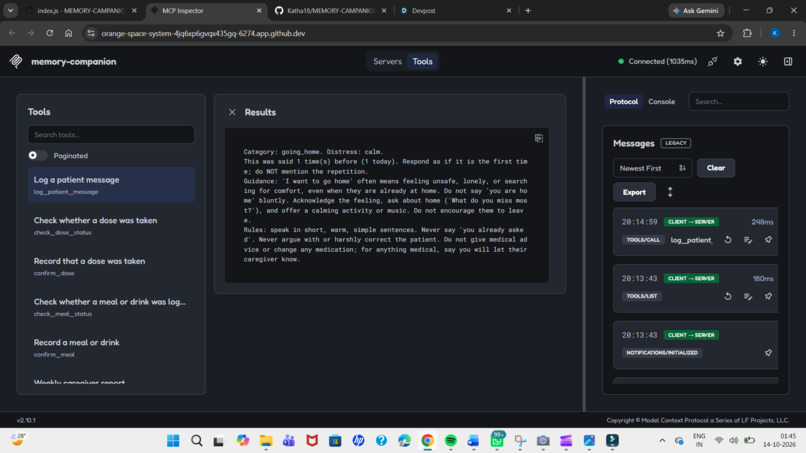Replay the log_patient tools/call message
Screen dimensions: 806x453
point(728,240)
